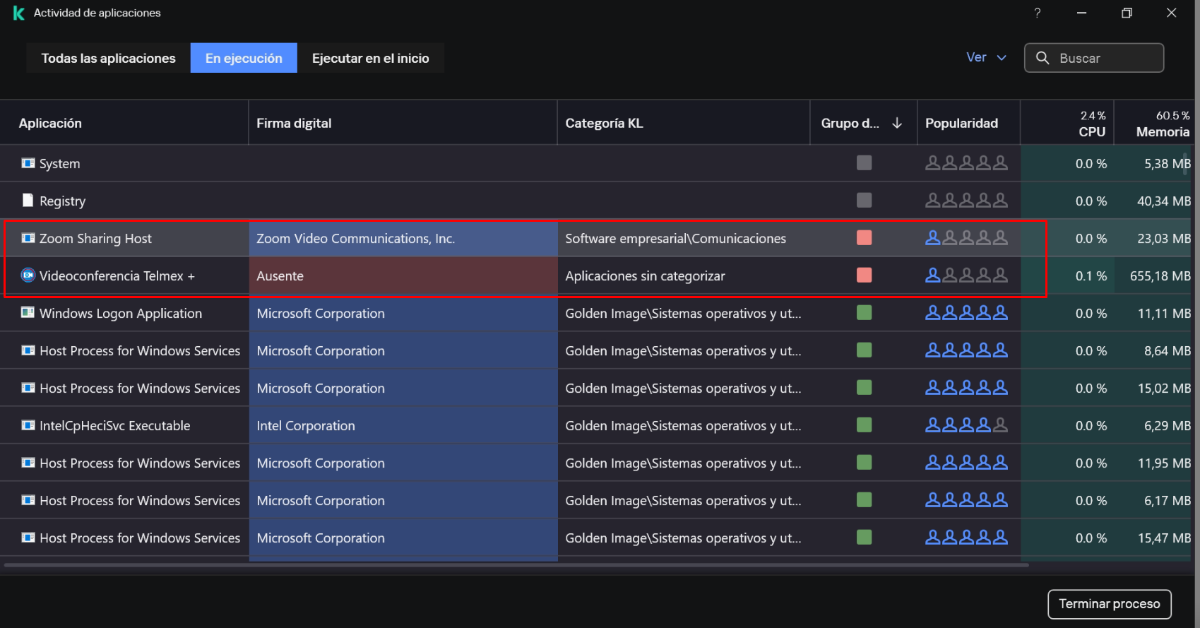This screenshot has width=1200, height=628.
Task: Click the Aplicaciones sin categorizar category cell
Action: pyautogui.click(x=683, y=275)
